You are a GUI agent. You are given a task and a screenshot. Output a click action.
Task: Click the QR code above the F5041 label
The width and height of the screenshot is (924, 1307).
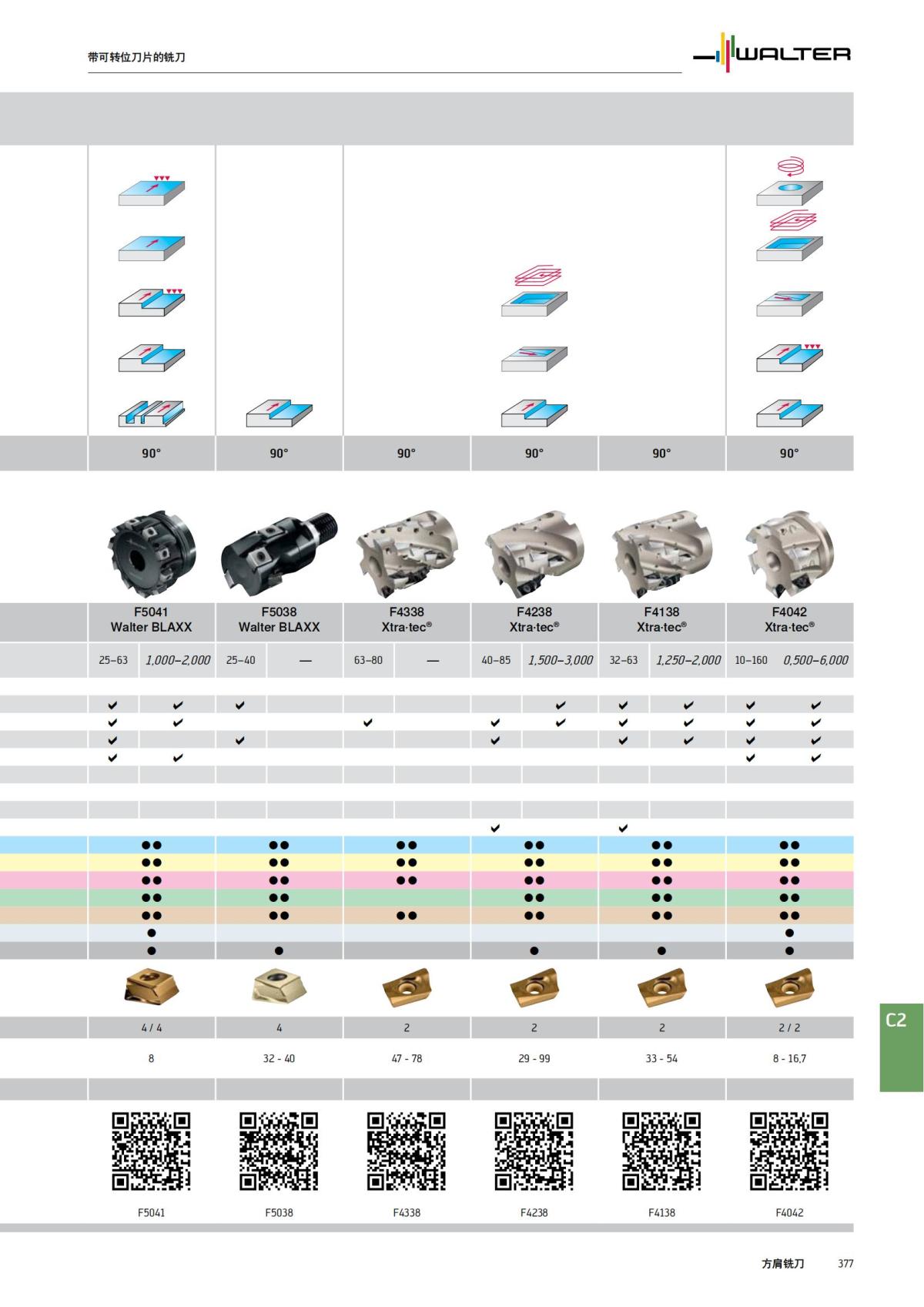[152, 1151]
